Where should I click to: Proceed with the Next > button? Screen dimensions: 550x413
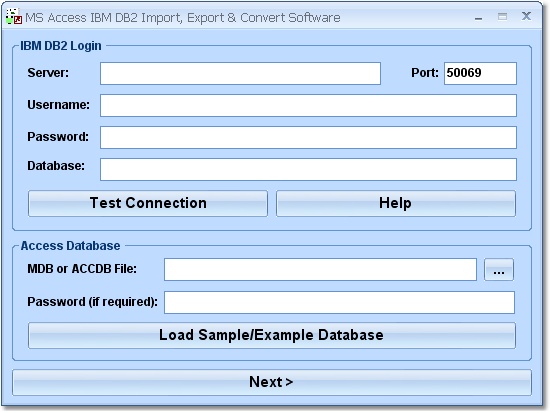pos(272,382)
